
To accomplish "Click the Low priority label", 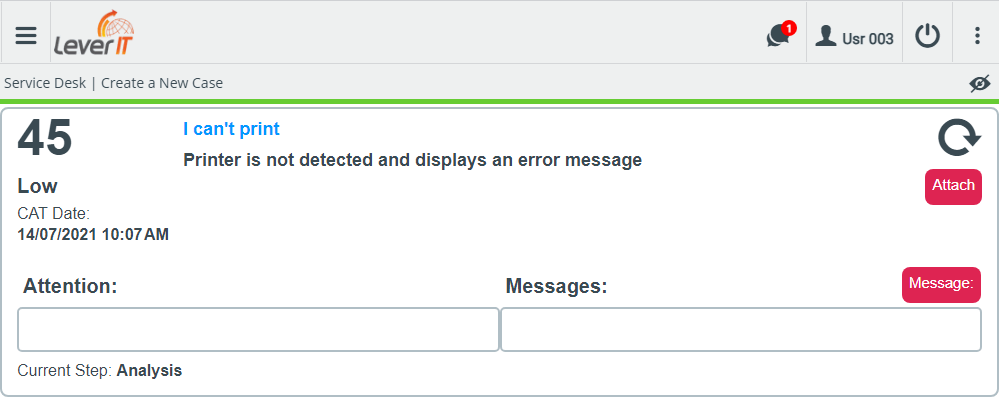I will coord(38,186).
